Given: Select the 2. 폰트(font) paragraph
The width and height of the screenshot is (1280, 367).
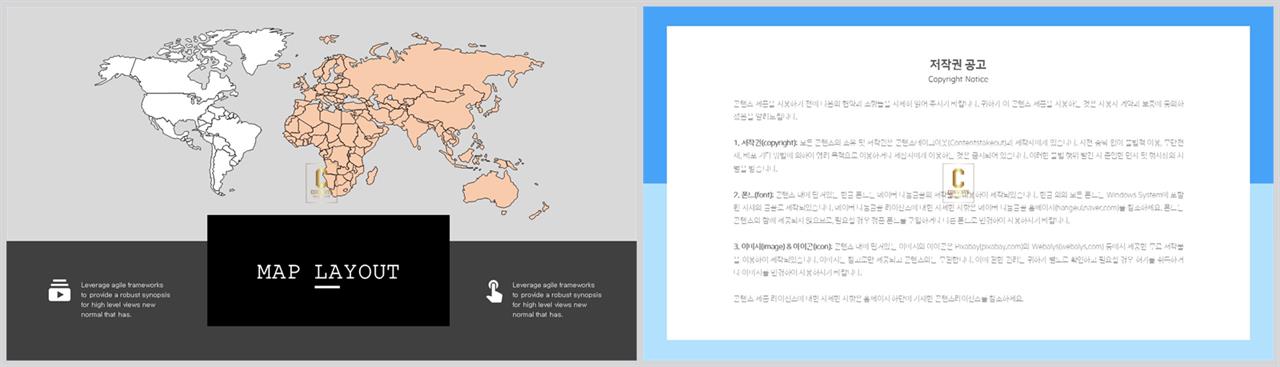Looking at the screenshot, I should (958, 209).
